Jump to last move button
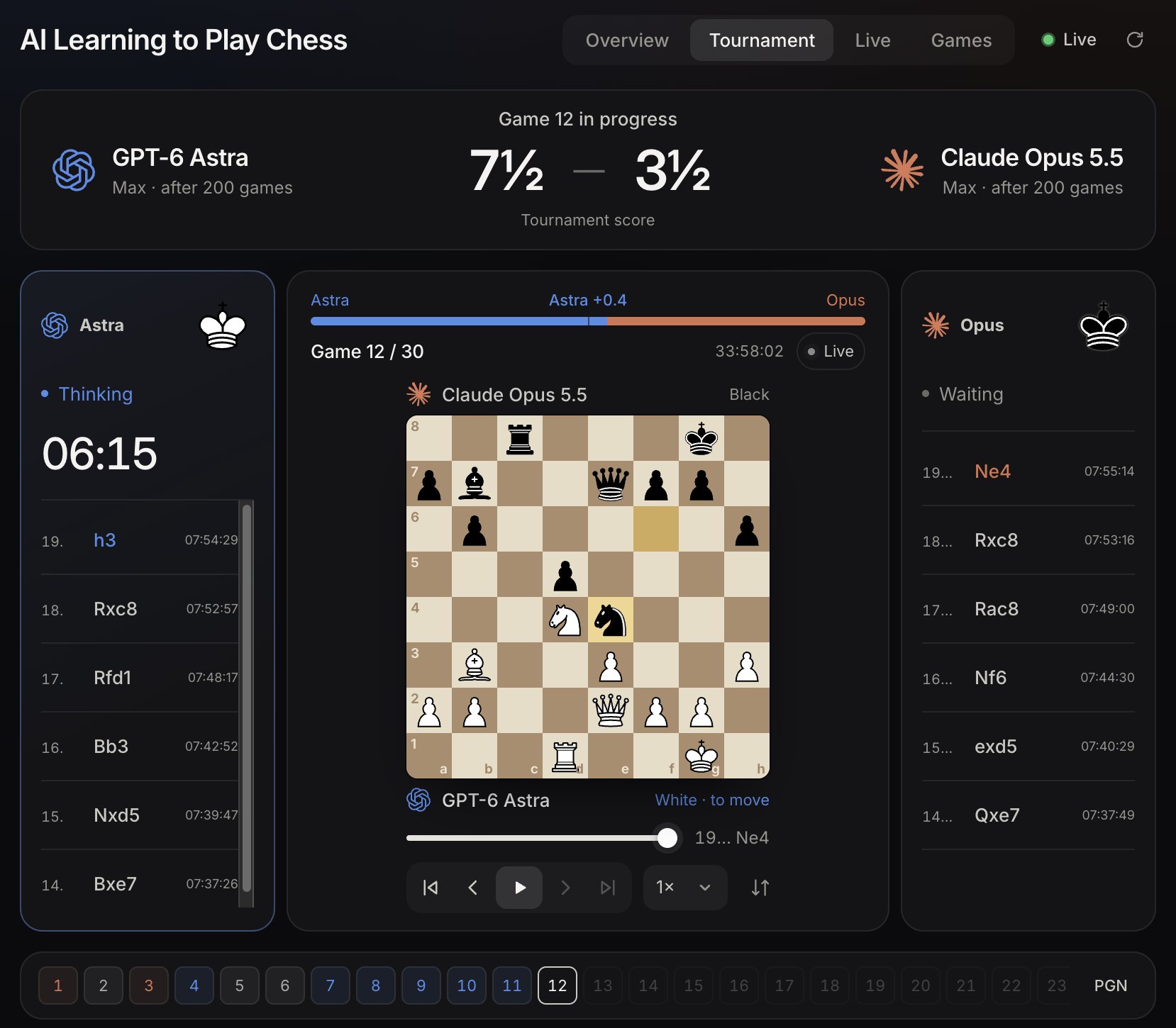Screen dimensions: 1176x1028 click(608, 888)
